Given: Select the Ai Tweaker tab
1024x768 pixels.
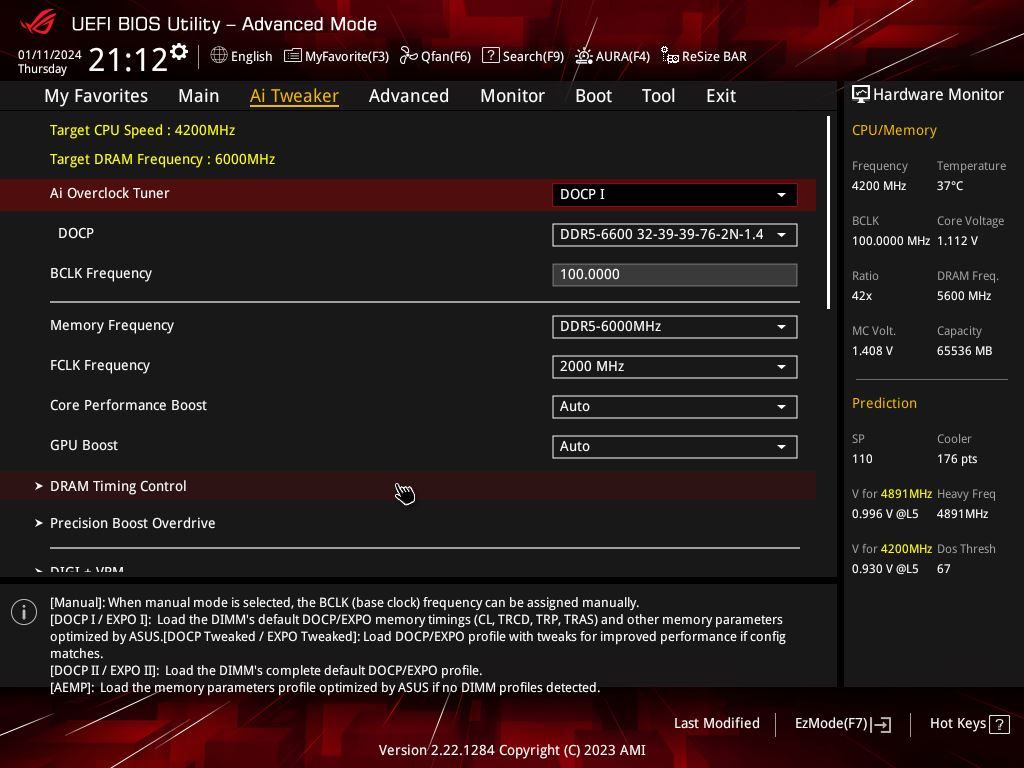Looking at the screenshot, I should 294,96.
